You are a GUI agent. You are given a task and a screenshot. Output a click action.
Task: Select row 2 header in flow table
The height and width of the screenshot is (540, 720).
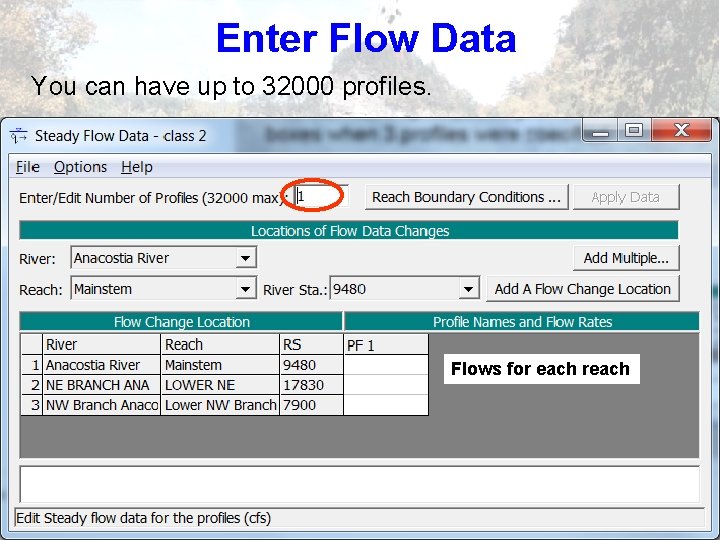[x=32, y=385]
